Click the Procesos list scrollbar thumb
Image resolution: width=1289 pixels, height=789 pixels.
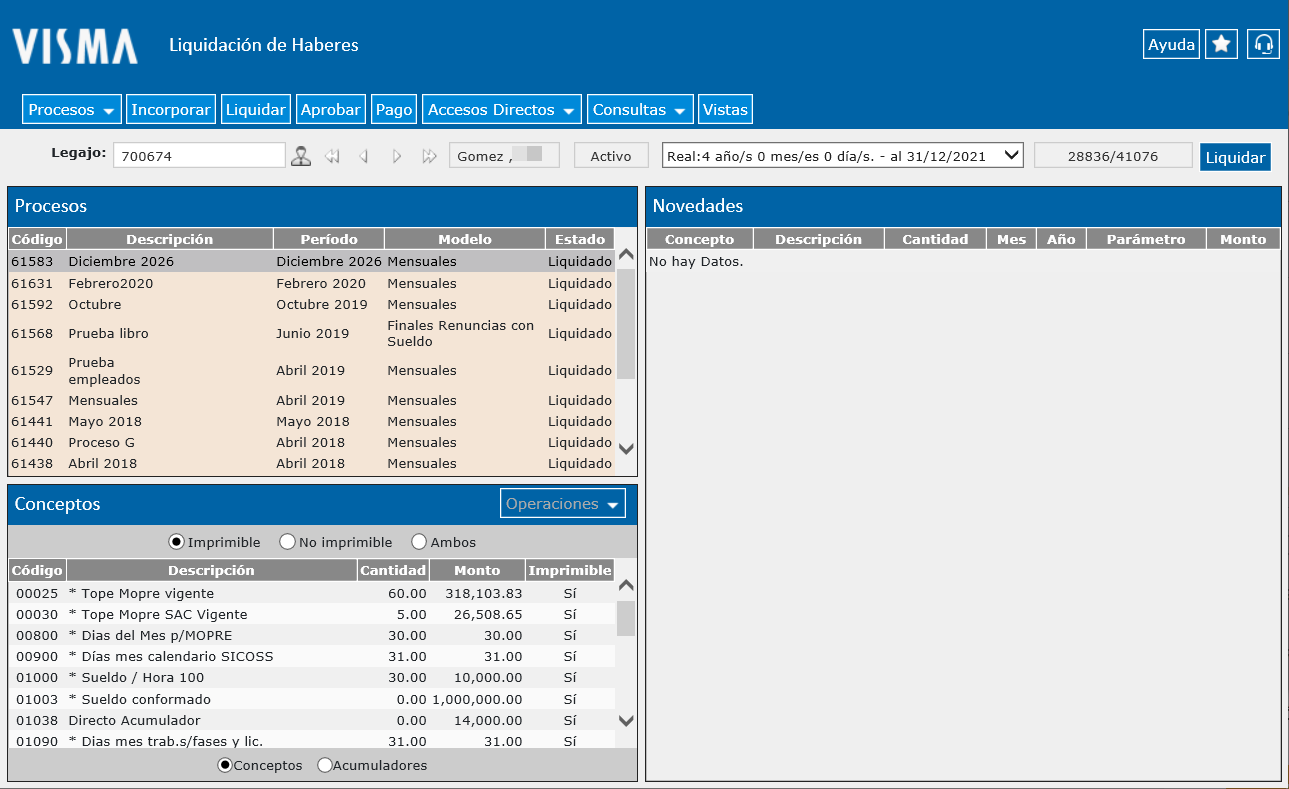tap(626, 323)
